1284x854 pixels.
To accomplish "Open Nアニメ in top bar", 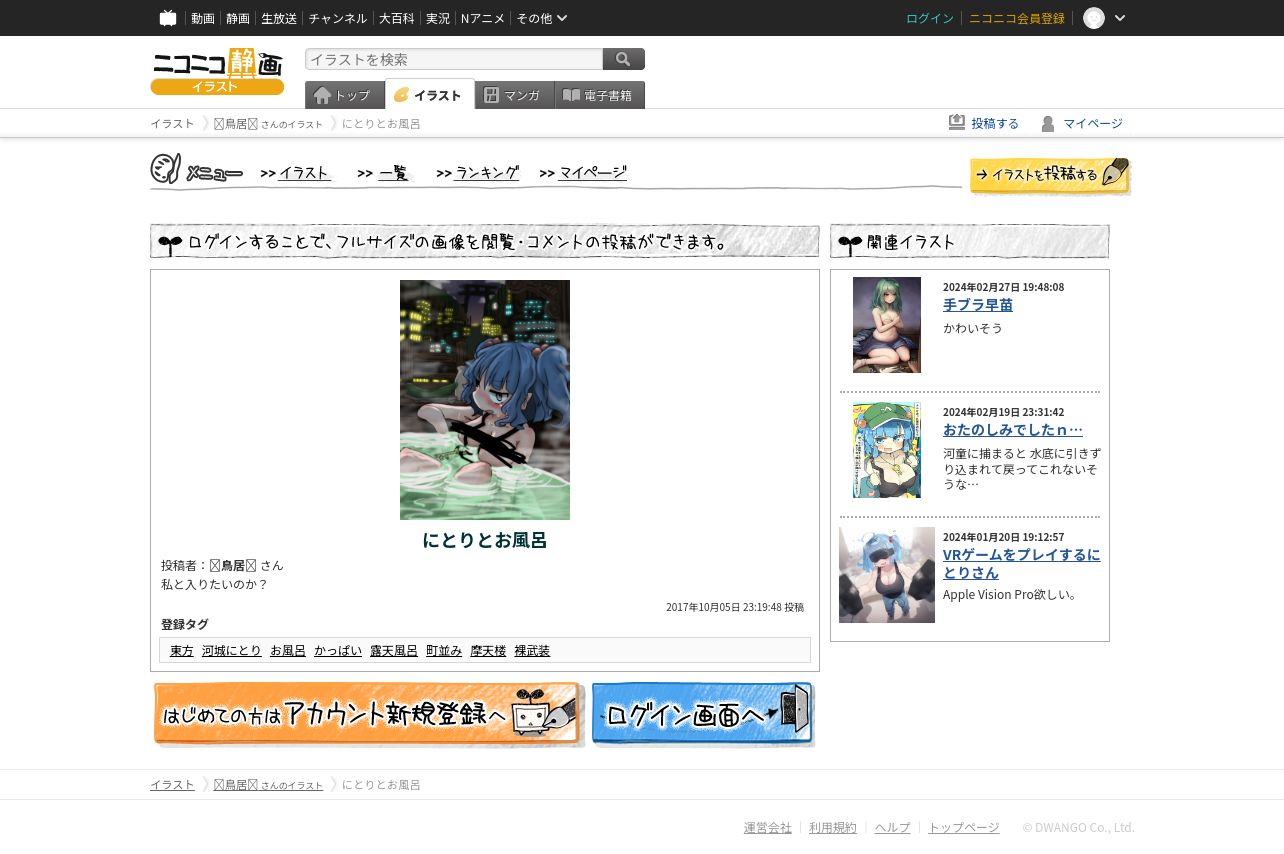I will pos(483,18).
